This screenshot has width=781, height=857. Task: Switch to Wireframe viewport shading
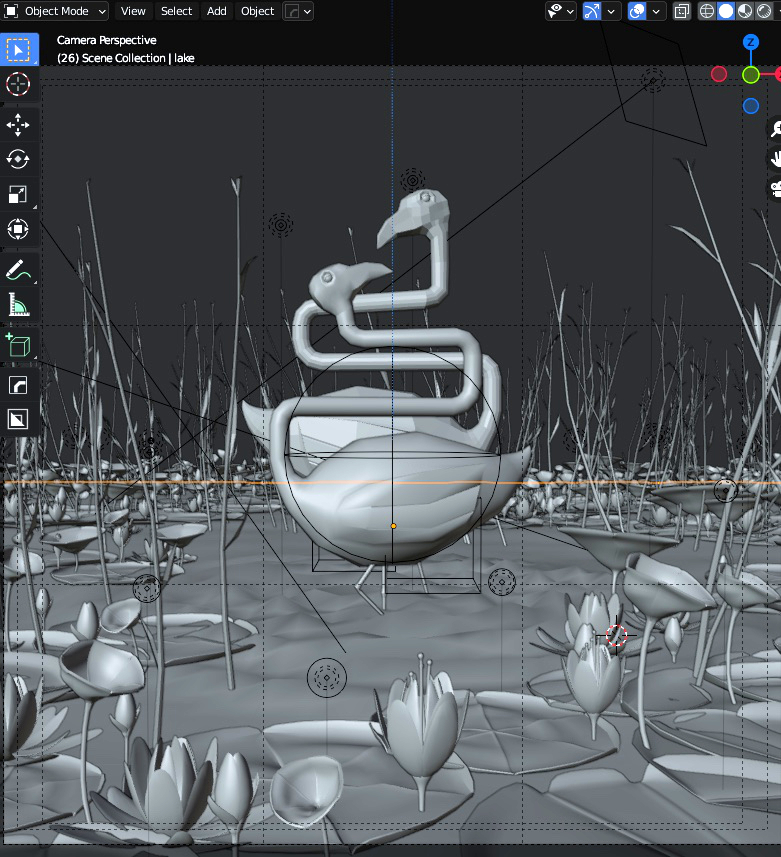click(707, 11)
